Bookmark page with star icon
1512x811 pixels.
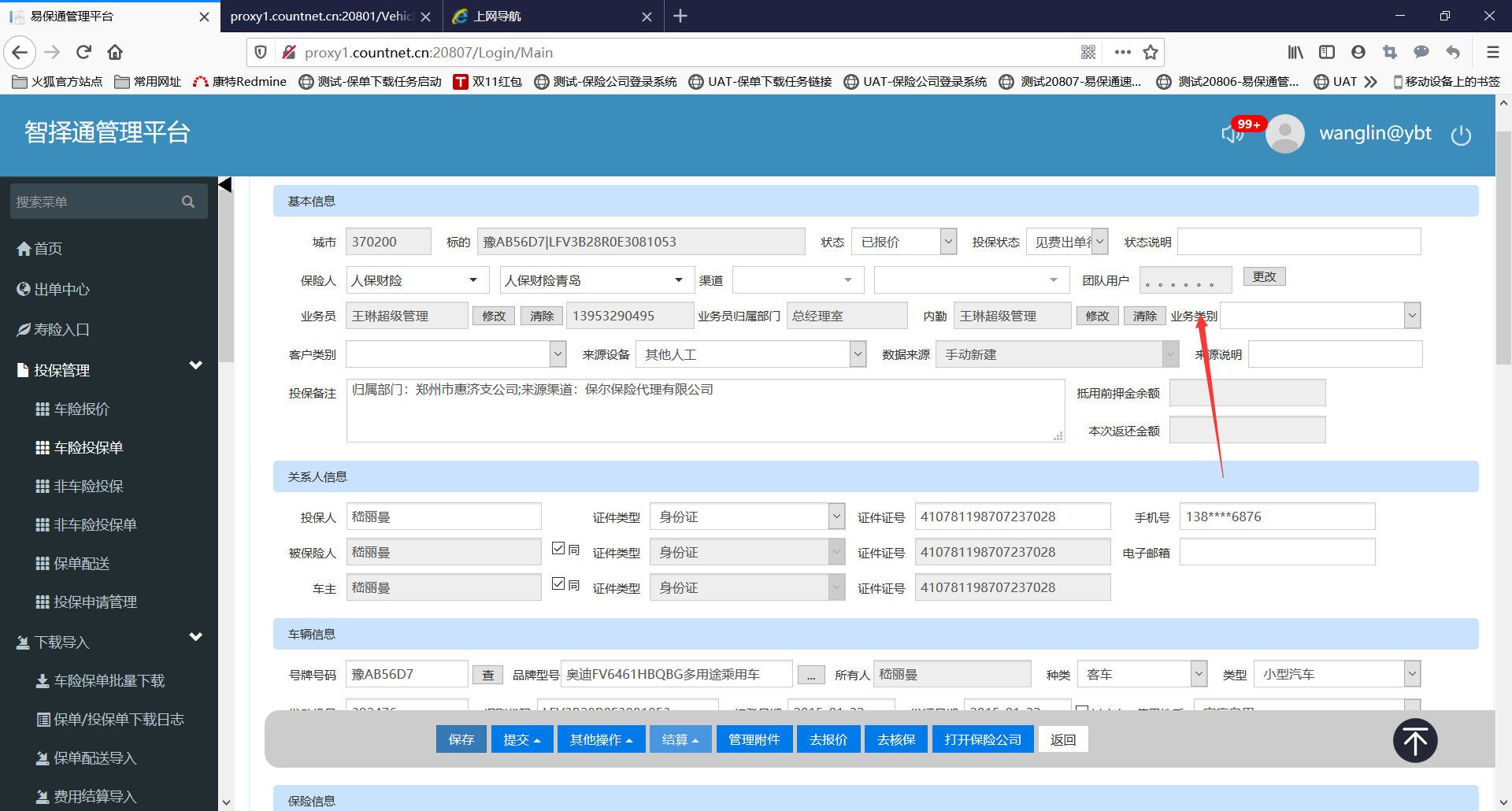[x=1151, y=53]
